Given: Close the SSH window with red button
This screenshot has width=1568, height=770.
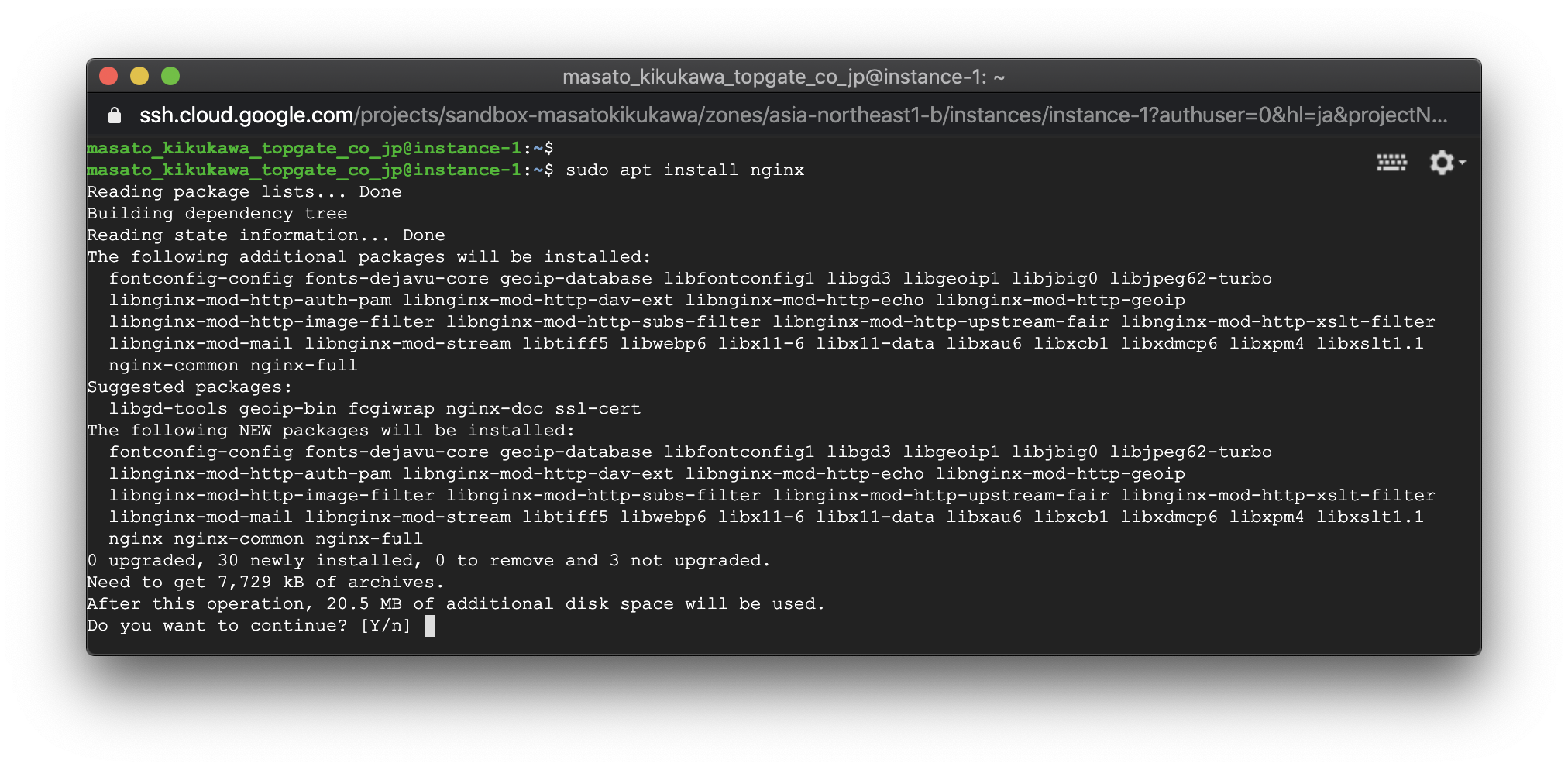Looking at the screenshot, I should (108, 76).
